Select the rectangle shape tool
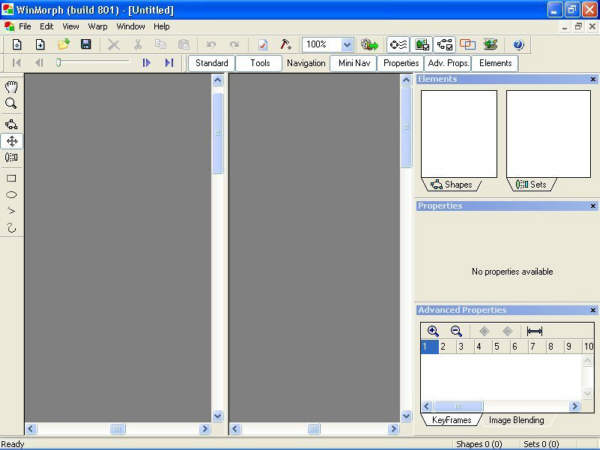The image size is (600, 450). pyautogui.click(x=11, y=178)
